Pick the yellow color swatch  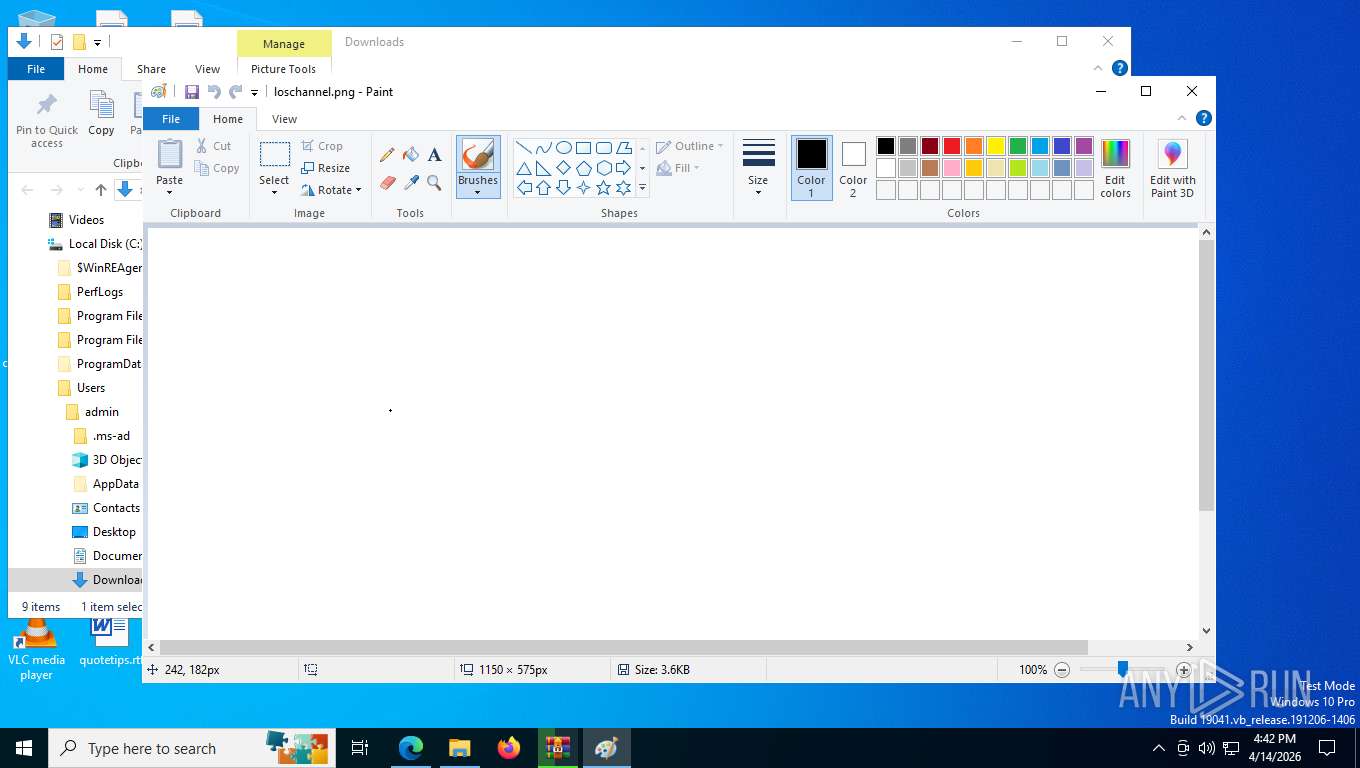coord(996,146)
